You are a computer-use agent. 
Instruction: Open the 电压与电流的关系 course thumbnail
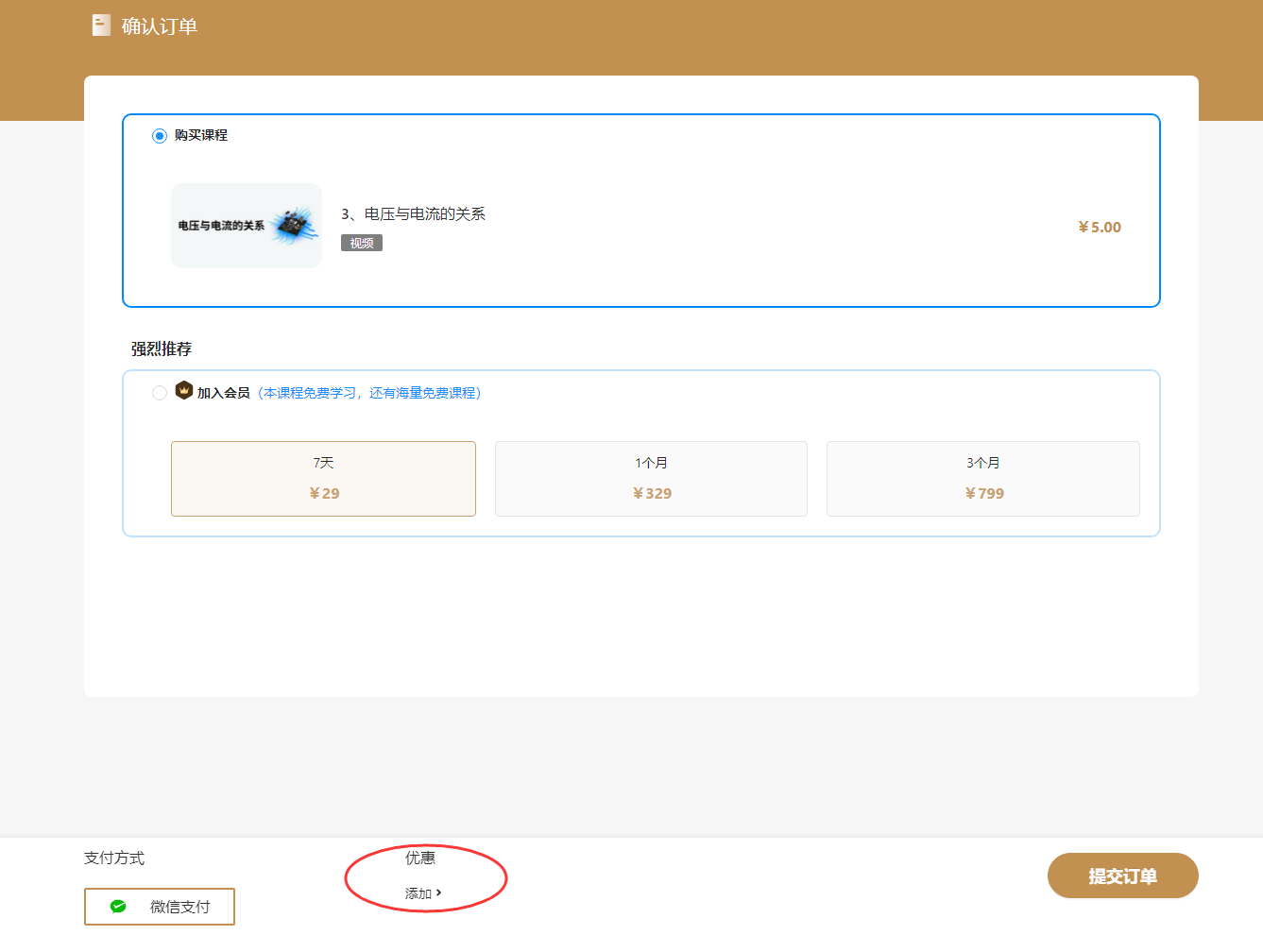(x=246, y=226)
